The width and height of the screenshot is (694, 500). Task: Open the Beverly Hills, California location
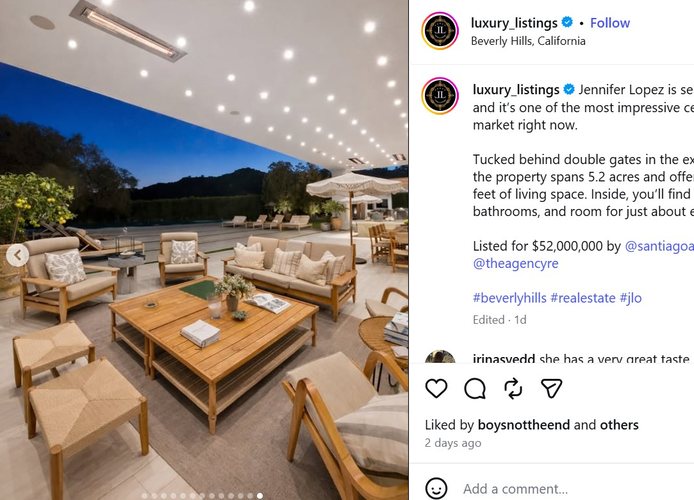pos(528,41)
